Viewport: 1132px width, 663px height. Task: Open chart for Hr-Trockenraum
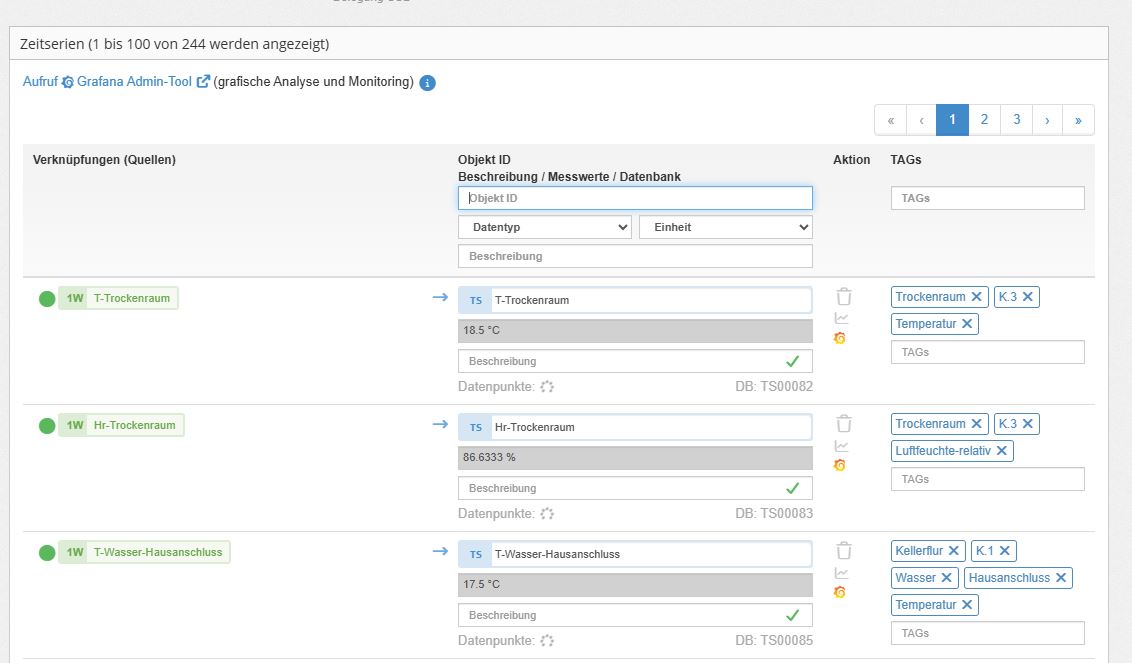point(841,446)
